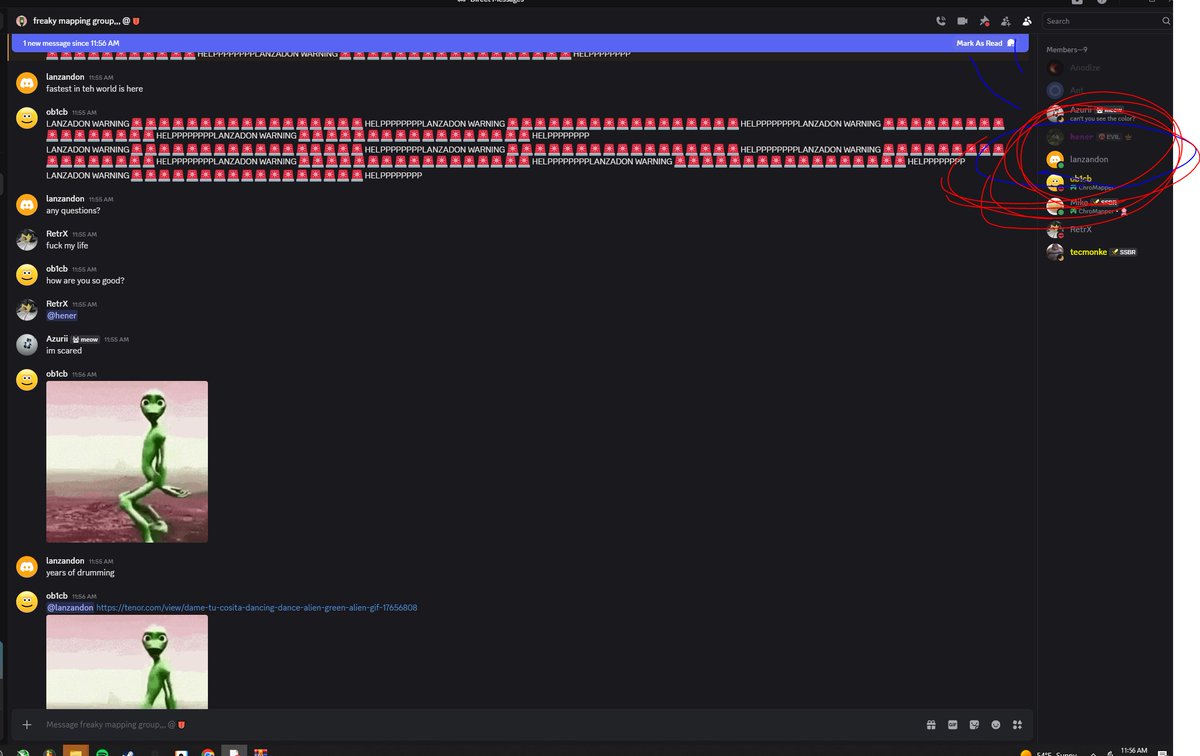Click Azurii username above 'im scared'
Viewport: 1200px width, 756px height.
point(57,339)
